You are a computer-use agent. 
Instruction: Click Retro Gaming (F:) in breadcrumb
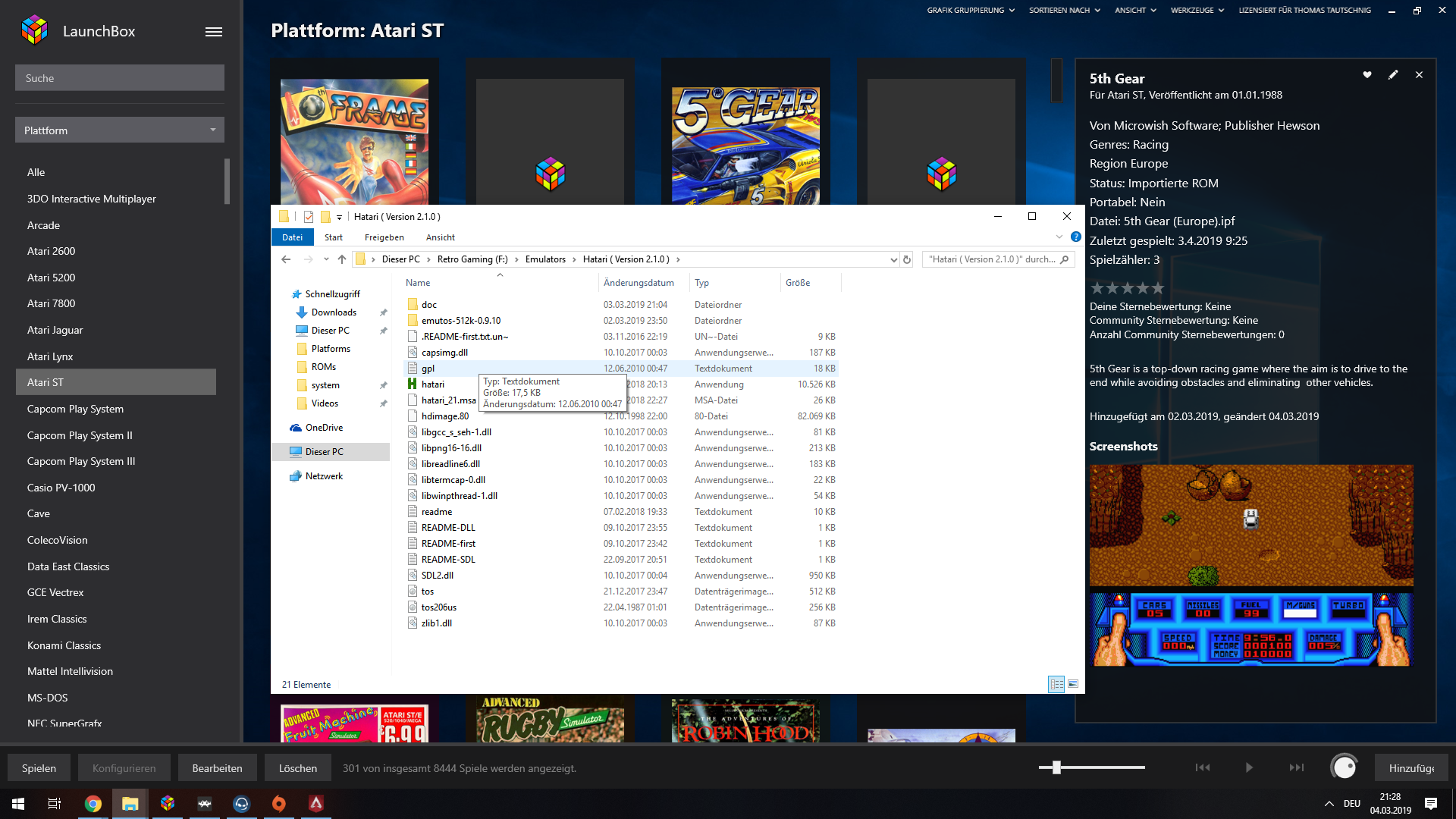coord(472,259)
